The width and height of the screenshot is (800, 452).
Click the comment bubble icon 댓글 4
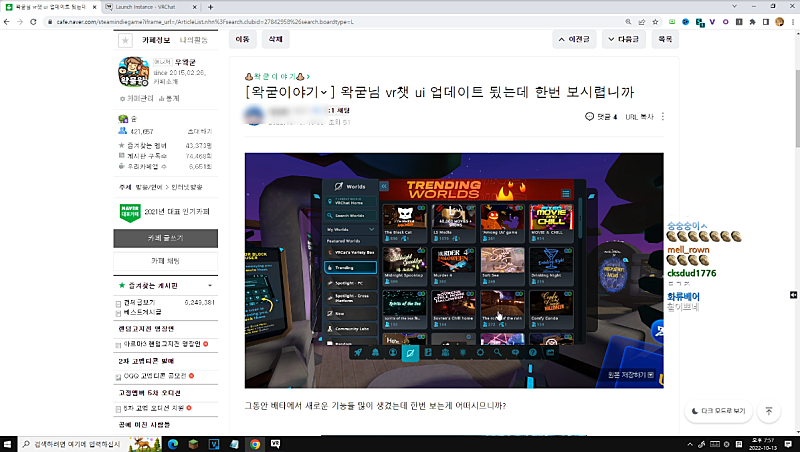589,117
